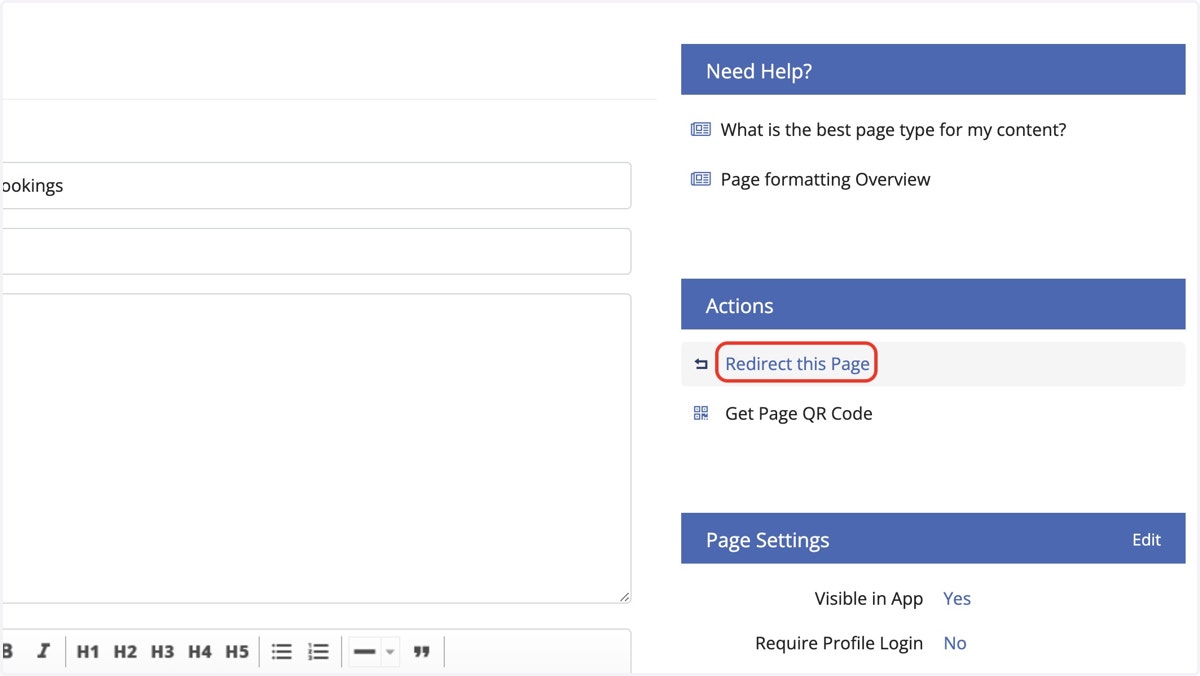
Task: Focus the empty field below the title
Action: tap(315, 251)
